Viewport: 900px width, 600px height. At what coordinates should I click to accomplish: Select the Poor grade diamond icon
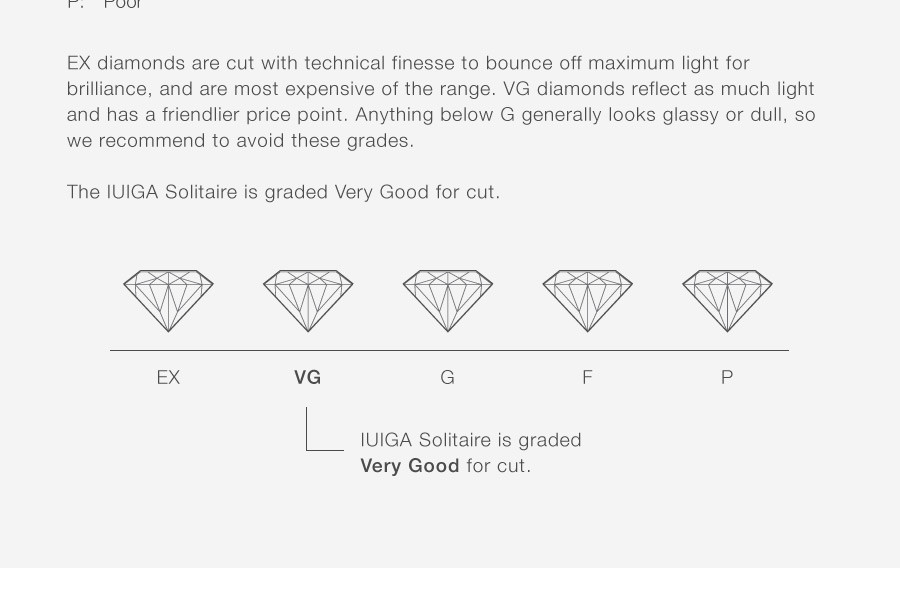coord(727,301)
